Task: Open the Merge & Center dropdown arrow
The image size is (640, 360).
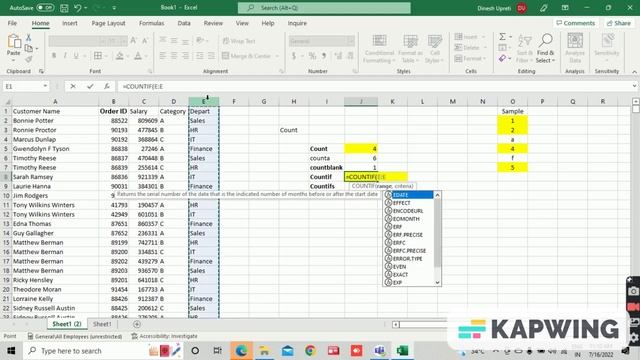Action: 277,56
